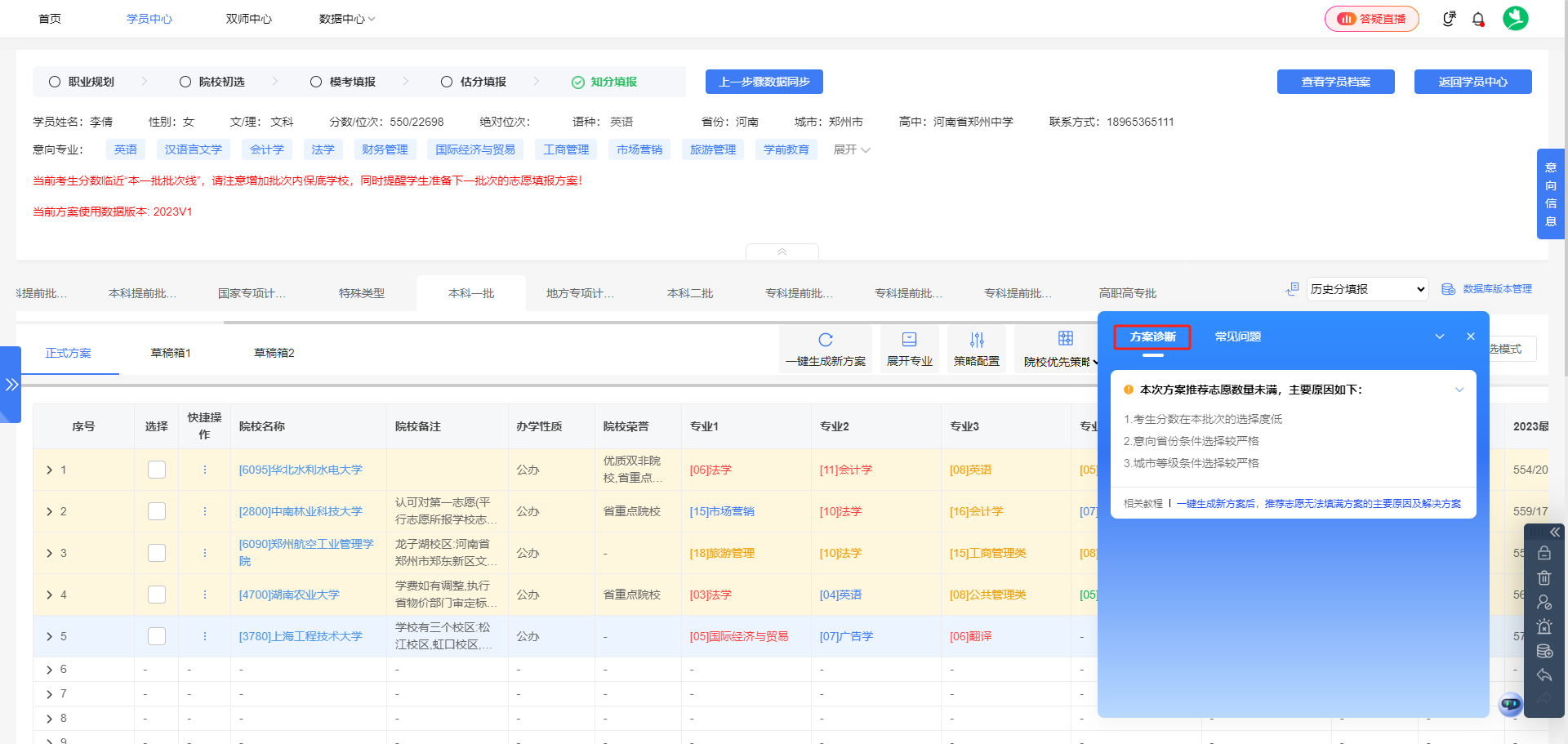Expand the 意向专业 list with 展开
The height and width of the screenshot is (744, 1568).
point(852,149)
